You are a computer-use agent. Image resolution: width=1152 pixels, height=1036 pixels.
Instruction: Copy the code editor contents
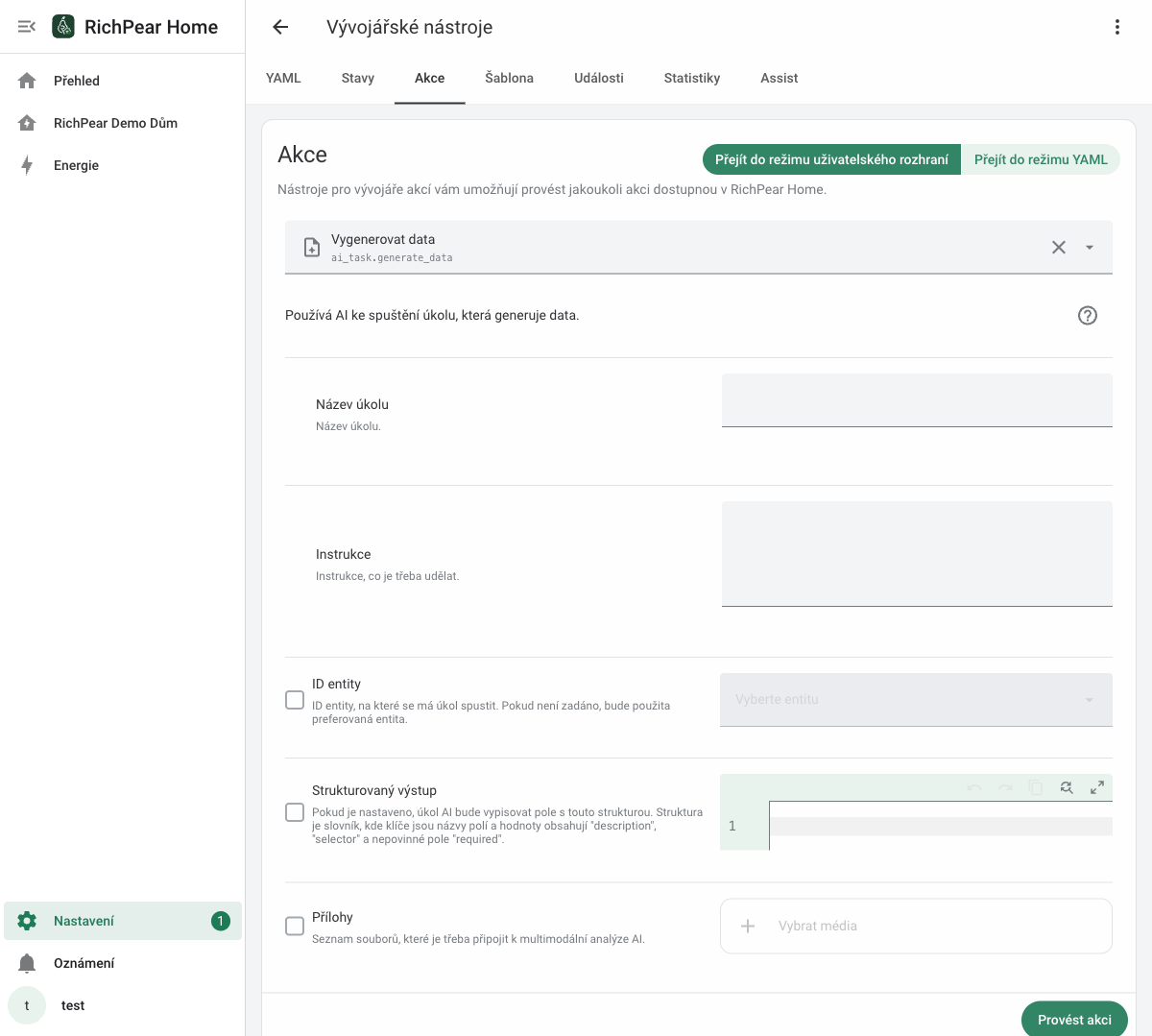1036,787
